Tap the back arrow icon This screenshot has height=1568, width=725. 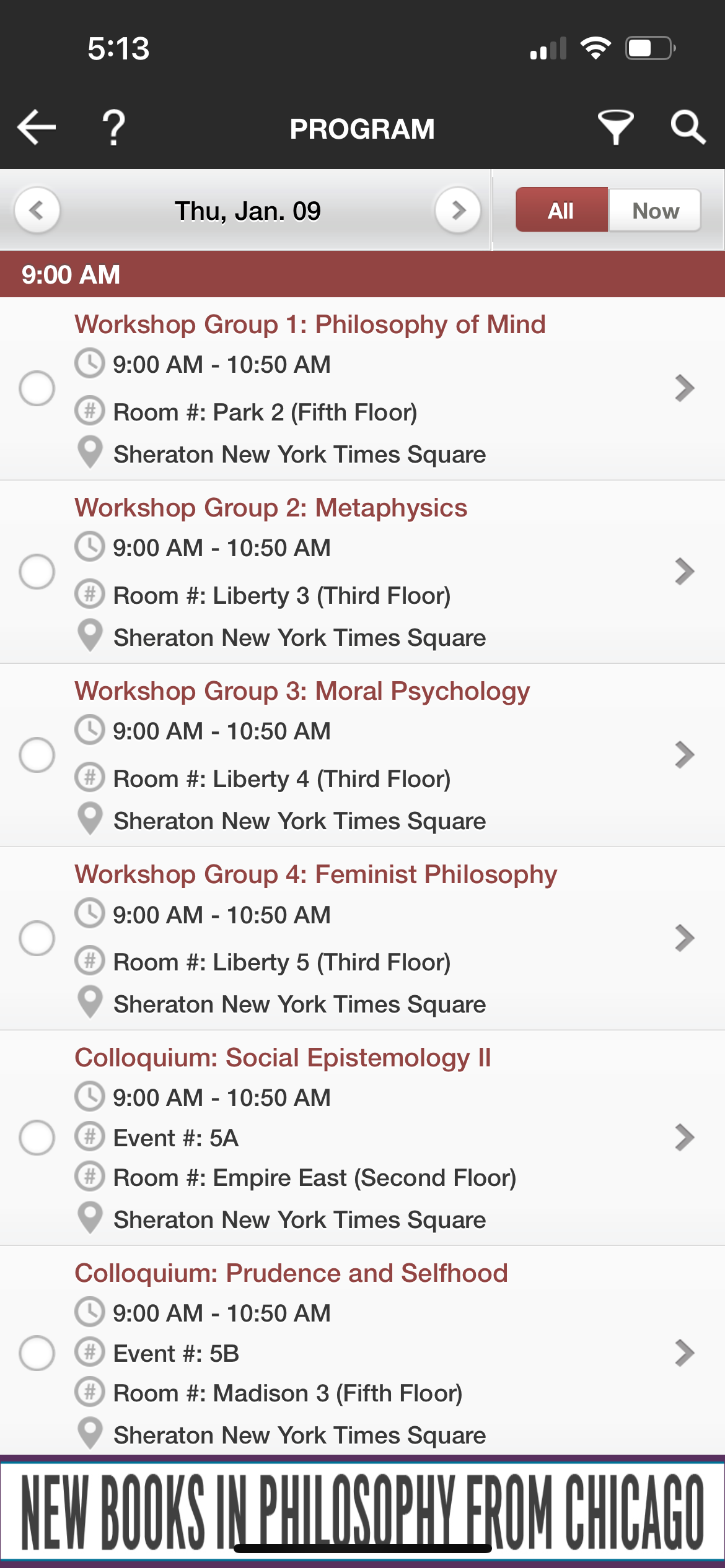(37, 128)
